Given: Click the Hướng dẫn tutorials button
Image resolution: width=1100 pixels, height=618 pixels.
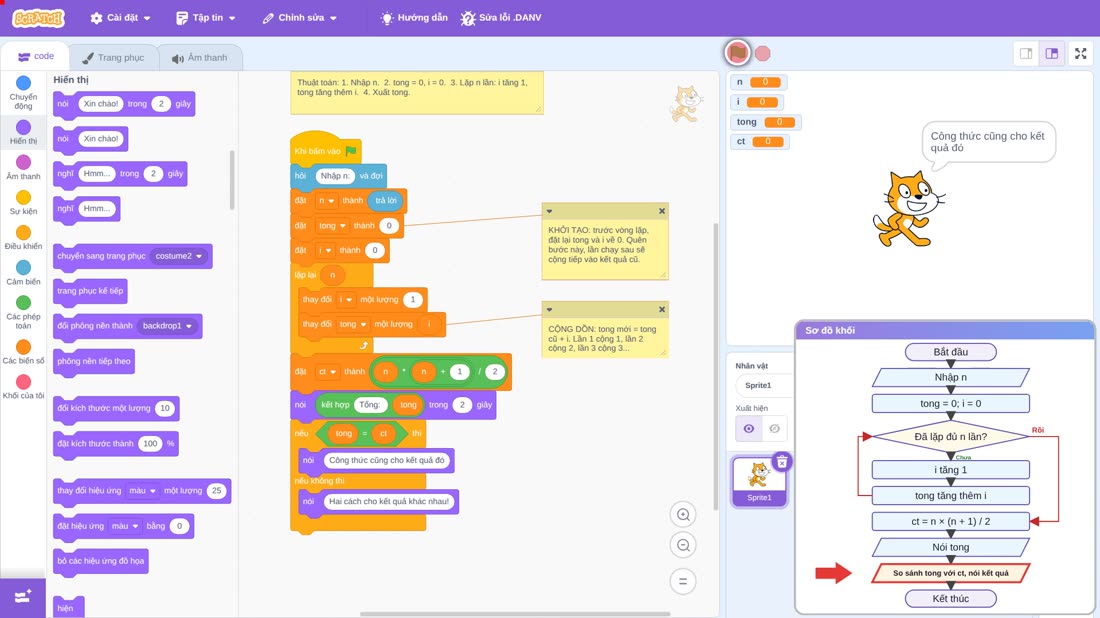Looking at the screenshot, I should coord(413,18).
